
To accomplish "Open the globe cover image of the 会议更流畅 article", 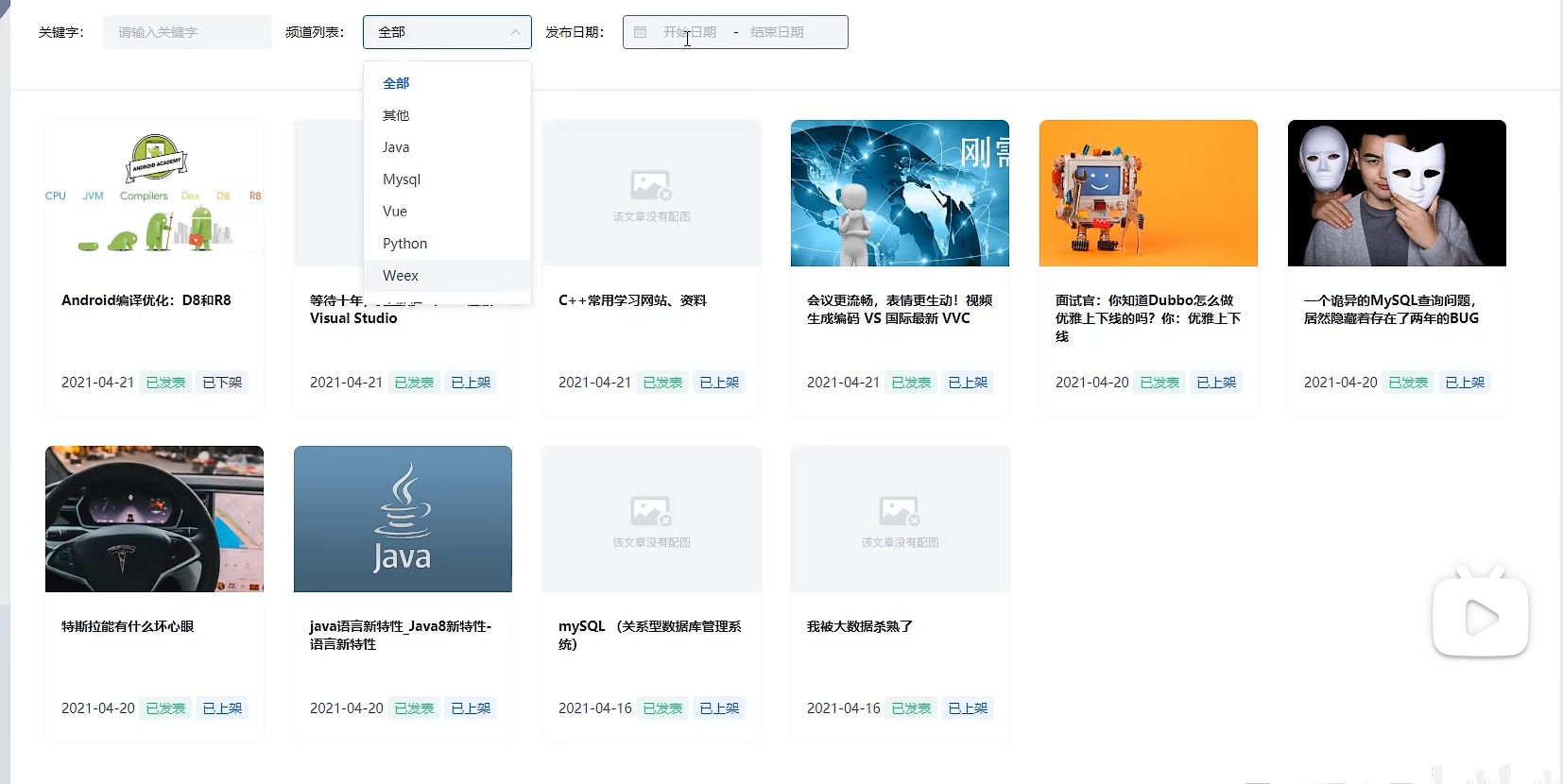I will [900, 193].
